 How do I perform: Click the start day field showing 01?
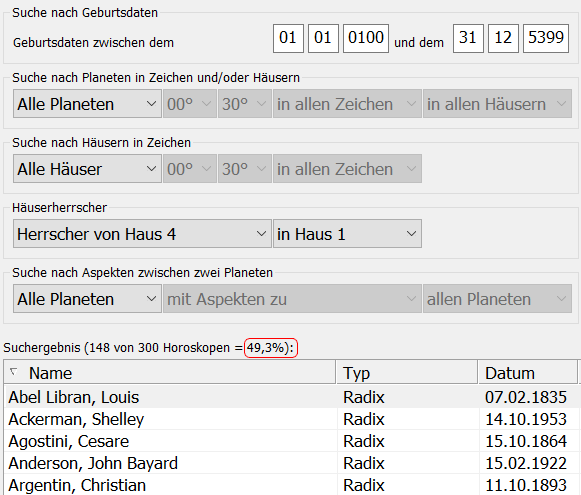pyautogui.click(x=288, y=39)
